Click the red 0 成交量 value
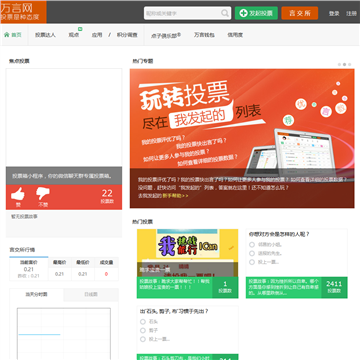The width and height of the screenshot is (360, 360). coord(106,274)
